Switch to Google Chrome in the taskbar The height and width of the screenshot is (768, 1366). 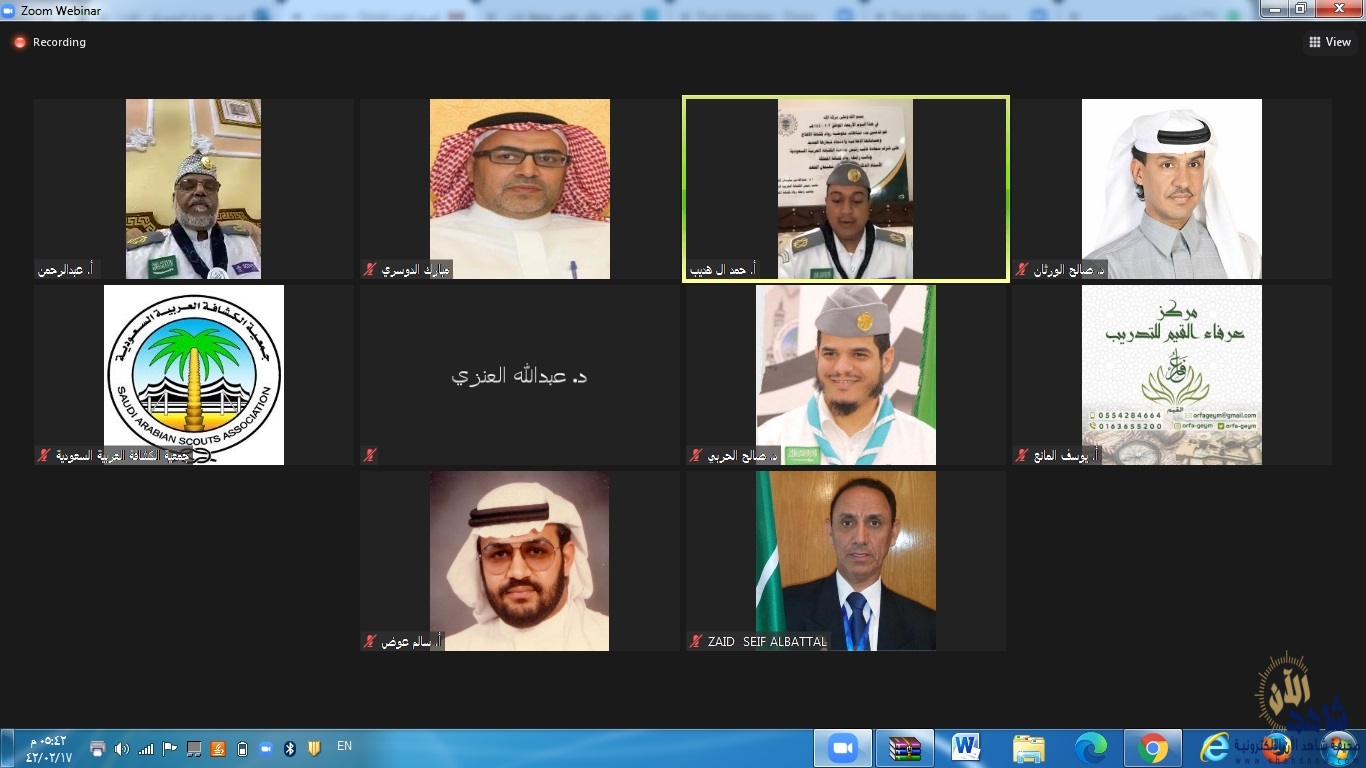1152,748
